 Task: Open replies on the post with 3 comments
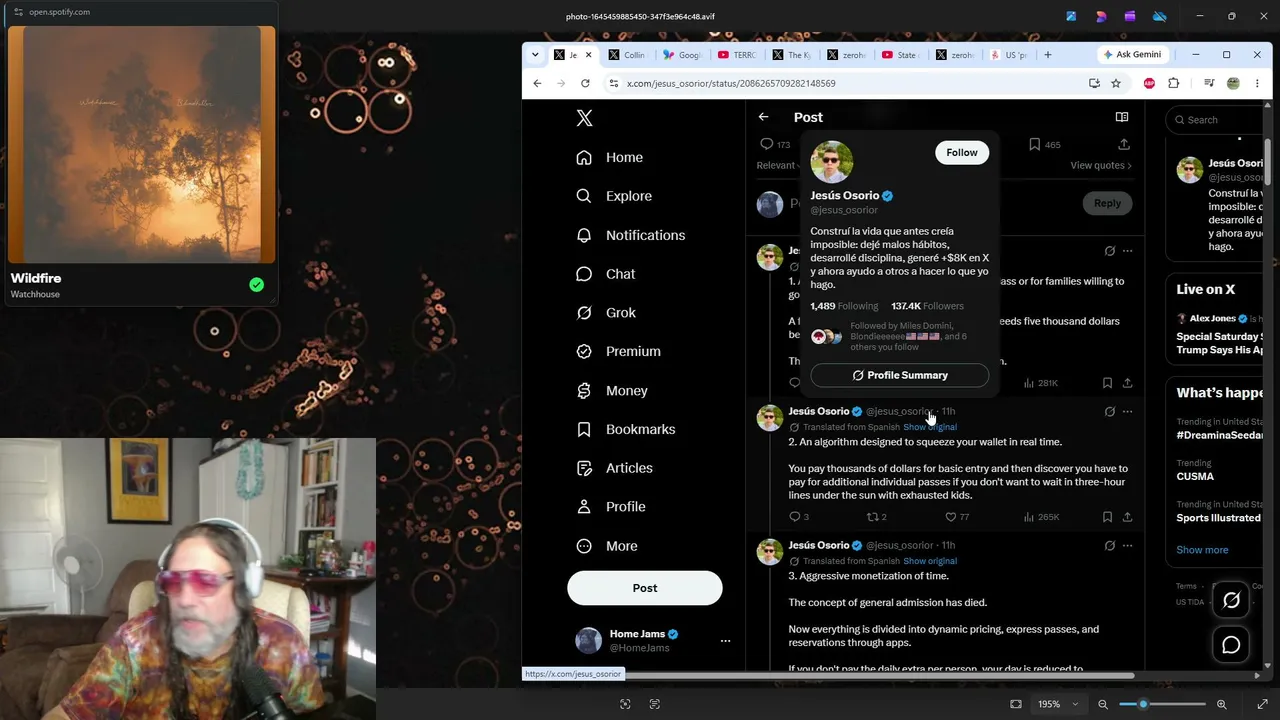click(x=795, y=517)
